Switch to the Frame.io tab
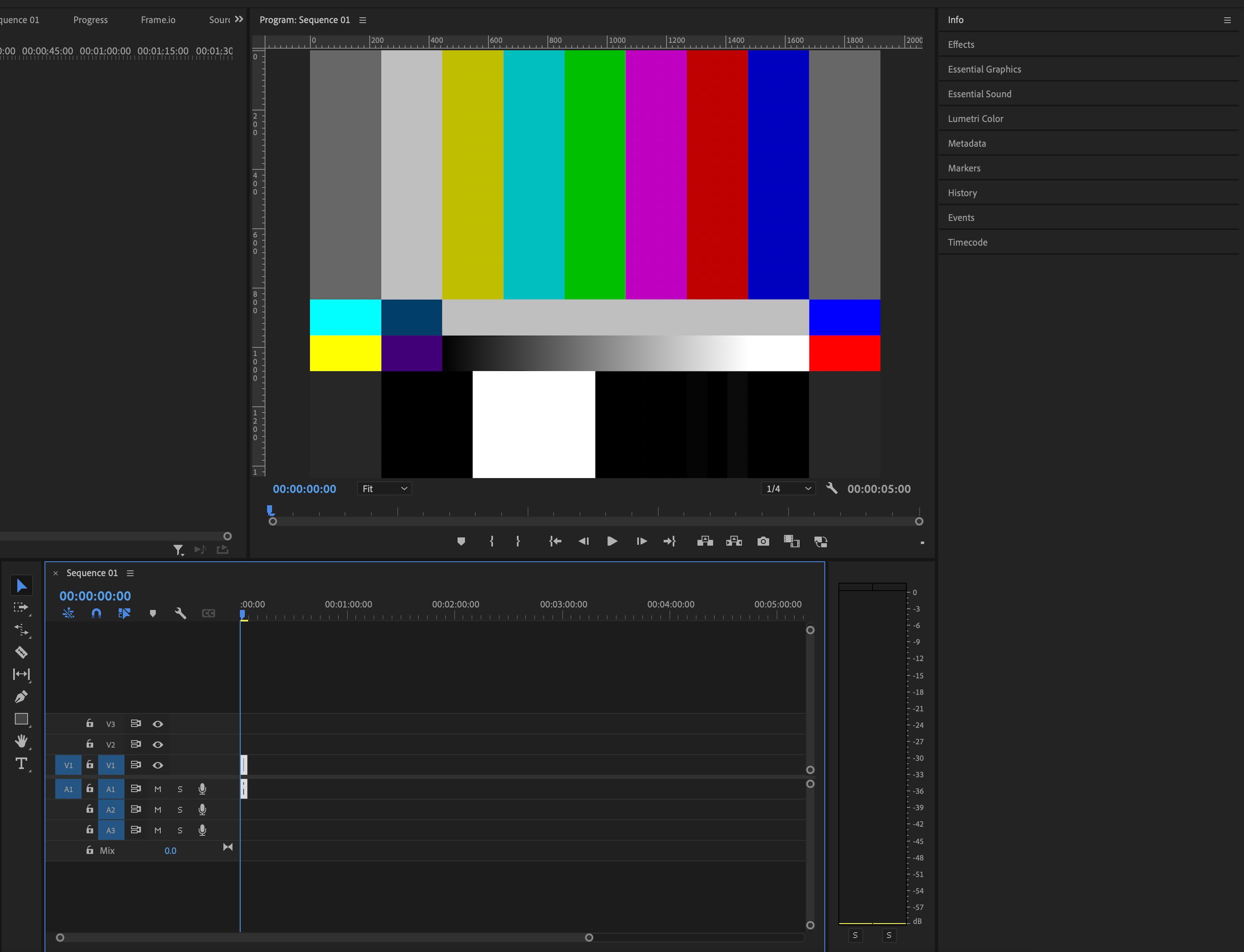The height and width of the screenshot is (952, 1244). click(158, 20)
